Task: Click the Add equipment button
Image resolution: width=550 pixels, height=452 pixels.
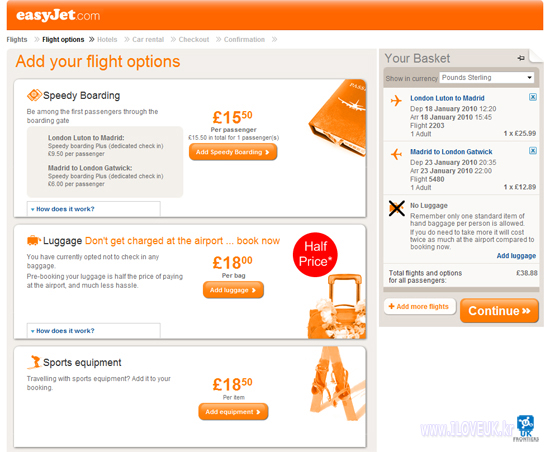Action: coord(233,412)
